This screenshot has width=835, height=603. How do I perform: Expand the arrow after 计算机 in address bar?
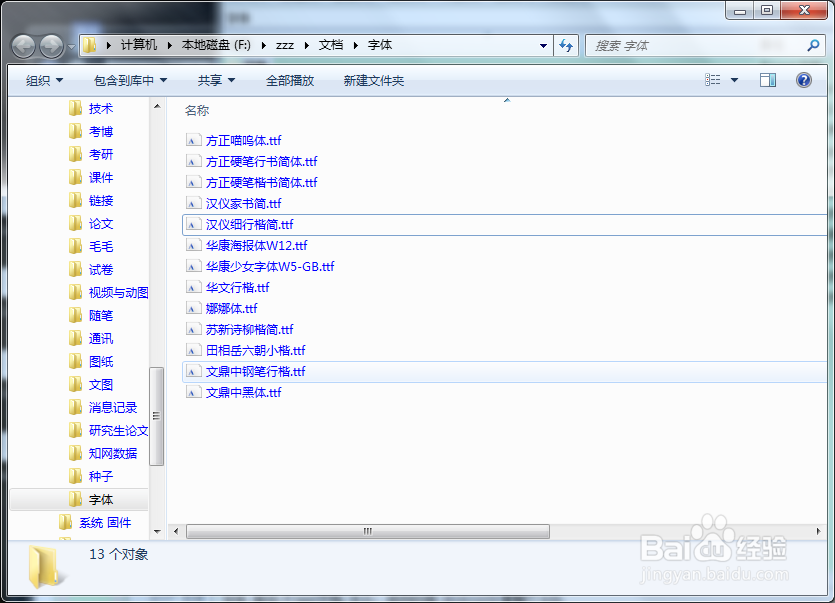click(x=170, y=45)
